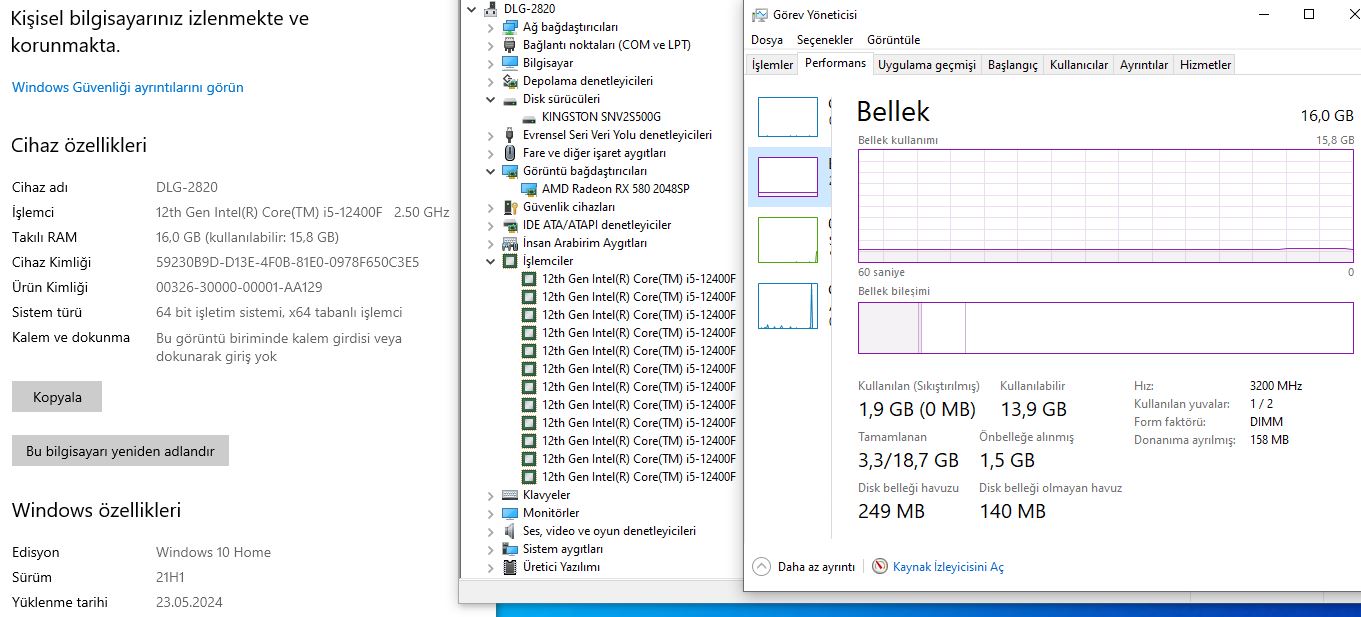Click the İşlemciler processor category icon
Image resolution: width=1361 pixels, height=617 pixels.
click(510, 261)
